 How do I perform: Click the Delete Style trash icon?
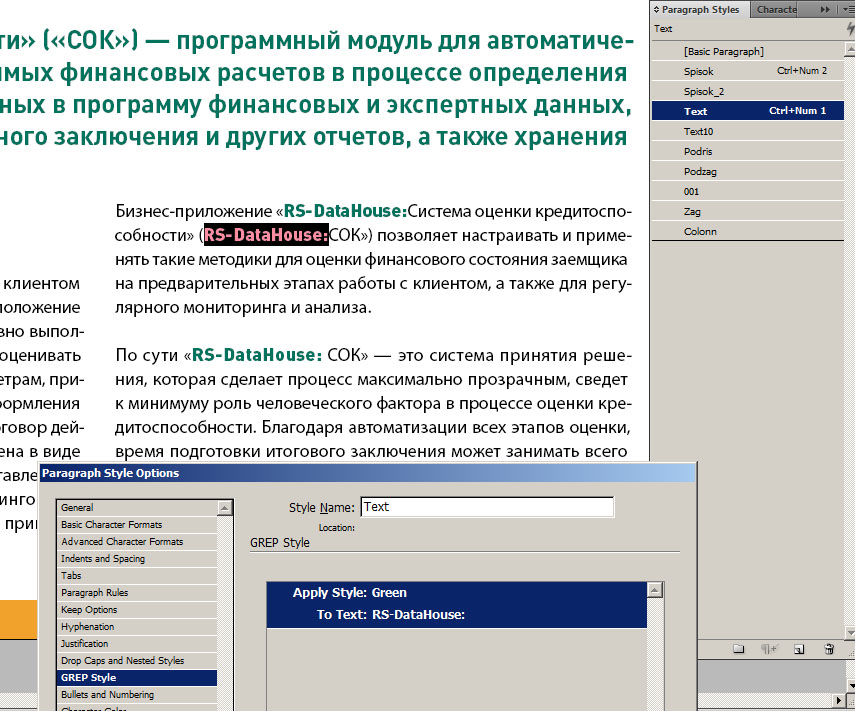[829, 649]
